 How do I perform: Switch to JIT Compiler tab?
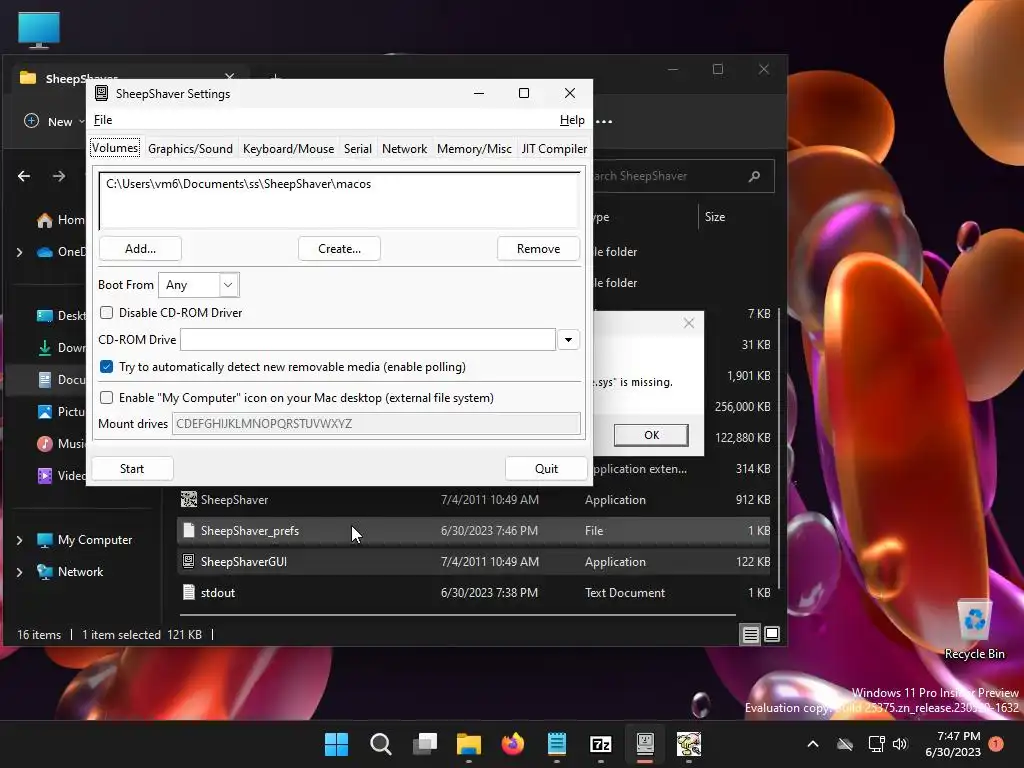(x=554, y=149)
